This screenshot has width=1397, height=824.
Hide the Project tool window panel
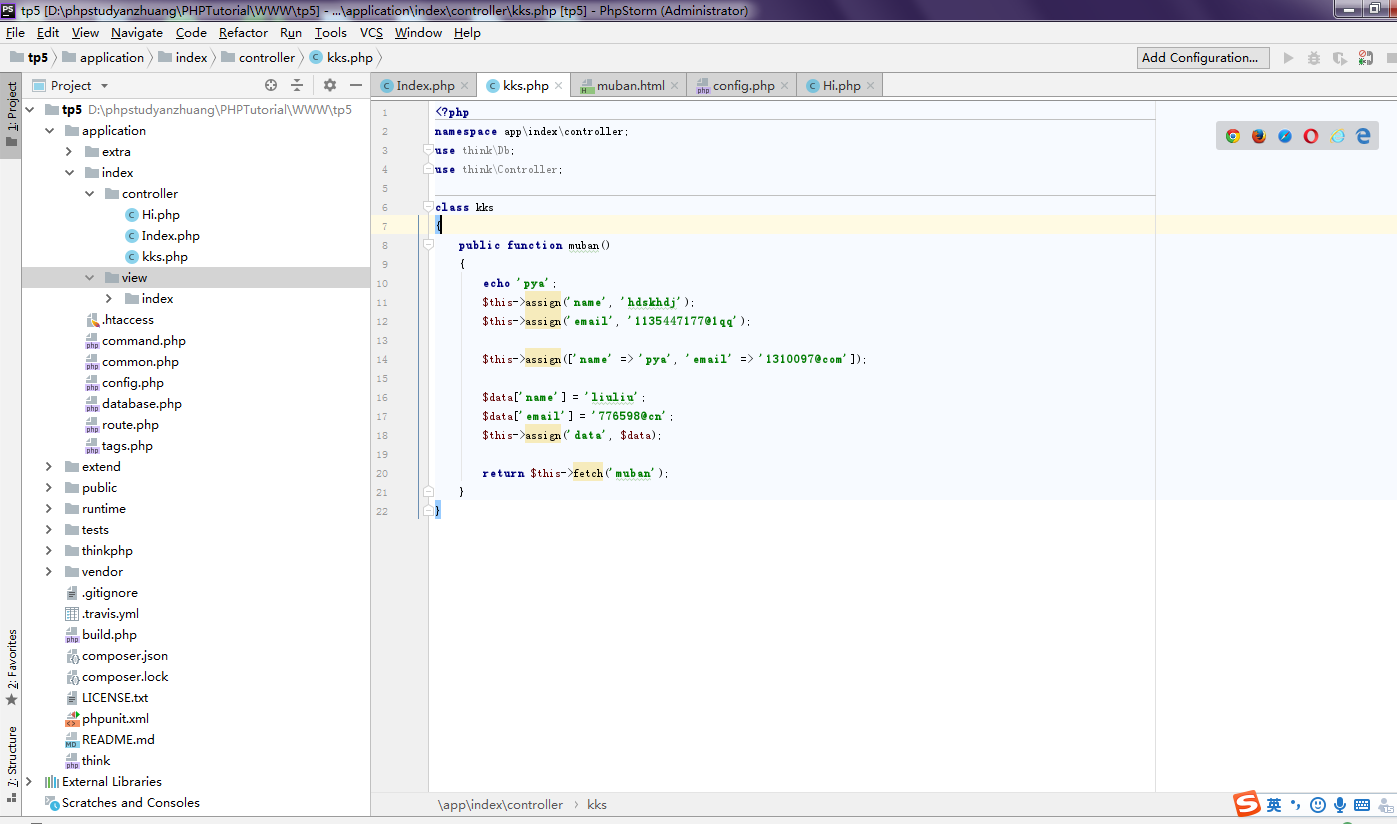coord(355,86)
